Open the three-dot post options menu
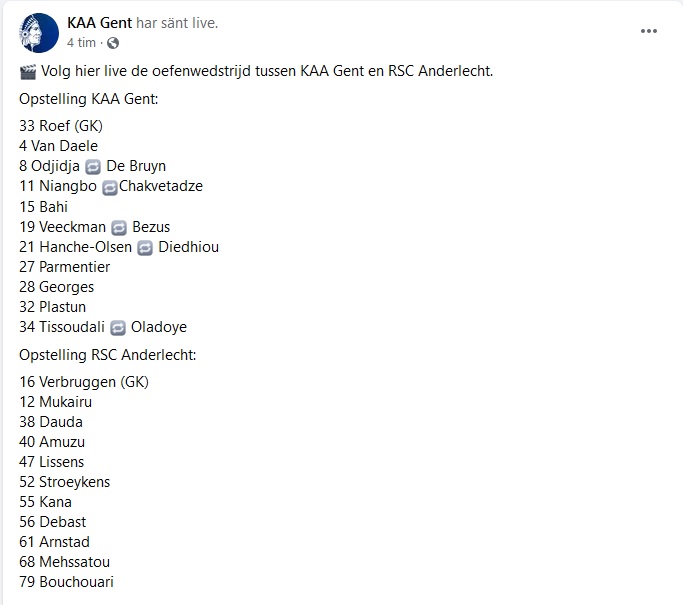This screenshot has height=605, width=683. (x=649, y=31)
